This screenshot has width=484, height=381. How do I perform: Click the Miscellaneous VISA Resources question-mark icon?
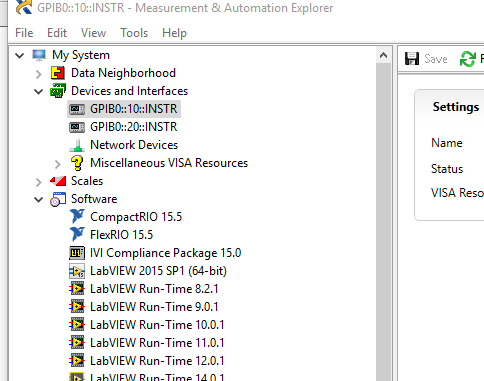[x=77, y=163]
